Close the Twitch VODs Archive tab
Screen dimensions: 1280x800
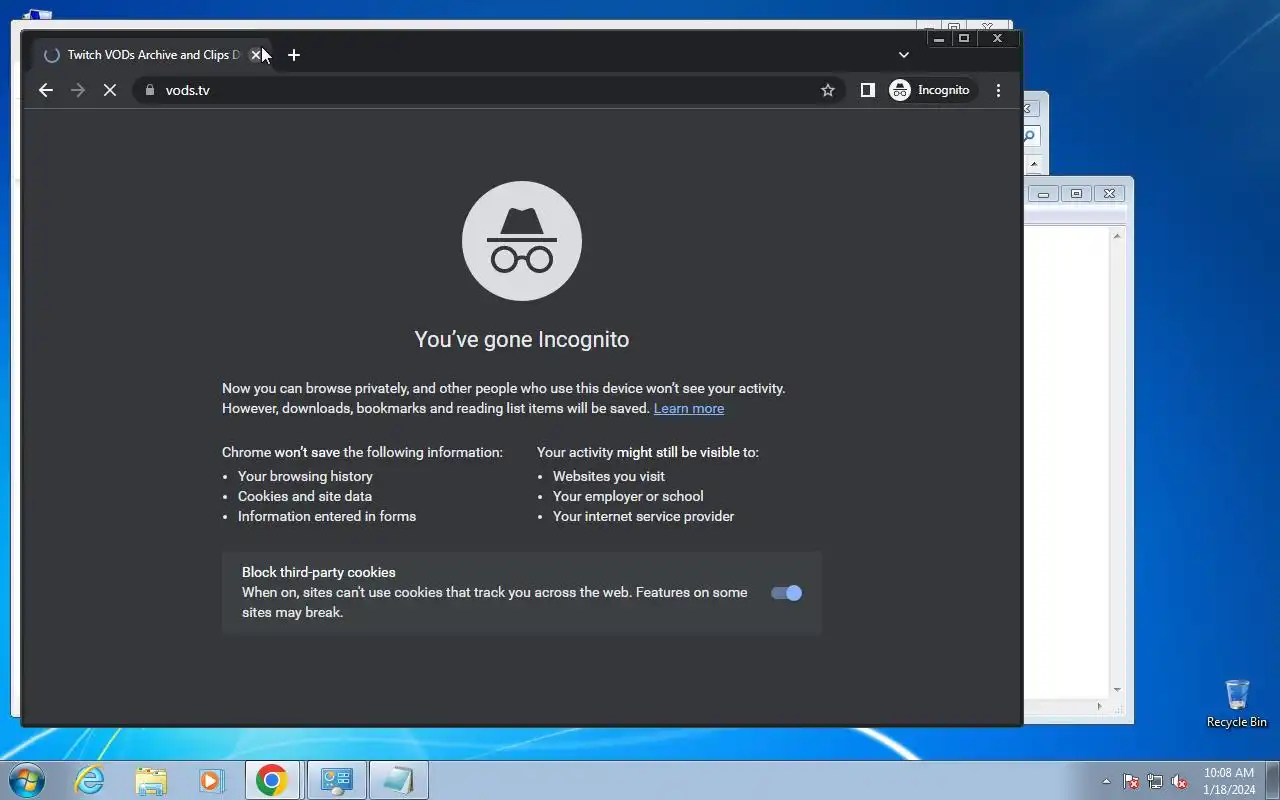click(x=255, y=55)
